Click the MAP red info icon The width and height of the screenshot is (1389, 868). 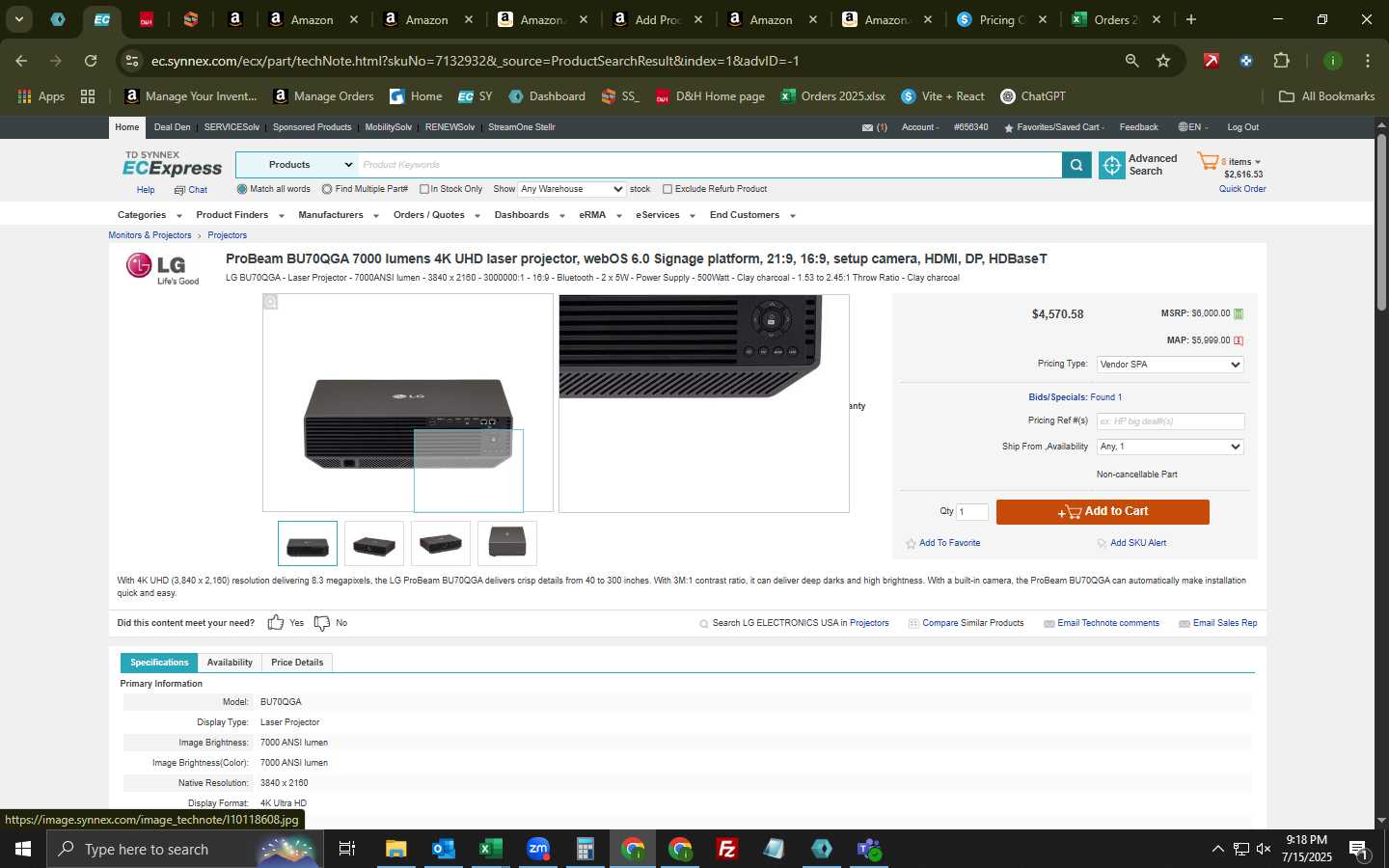[x=1239, y=340]
